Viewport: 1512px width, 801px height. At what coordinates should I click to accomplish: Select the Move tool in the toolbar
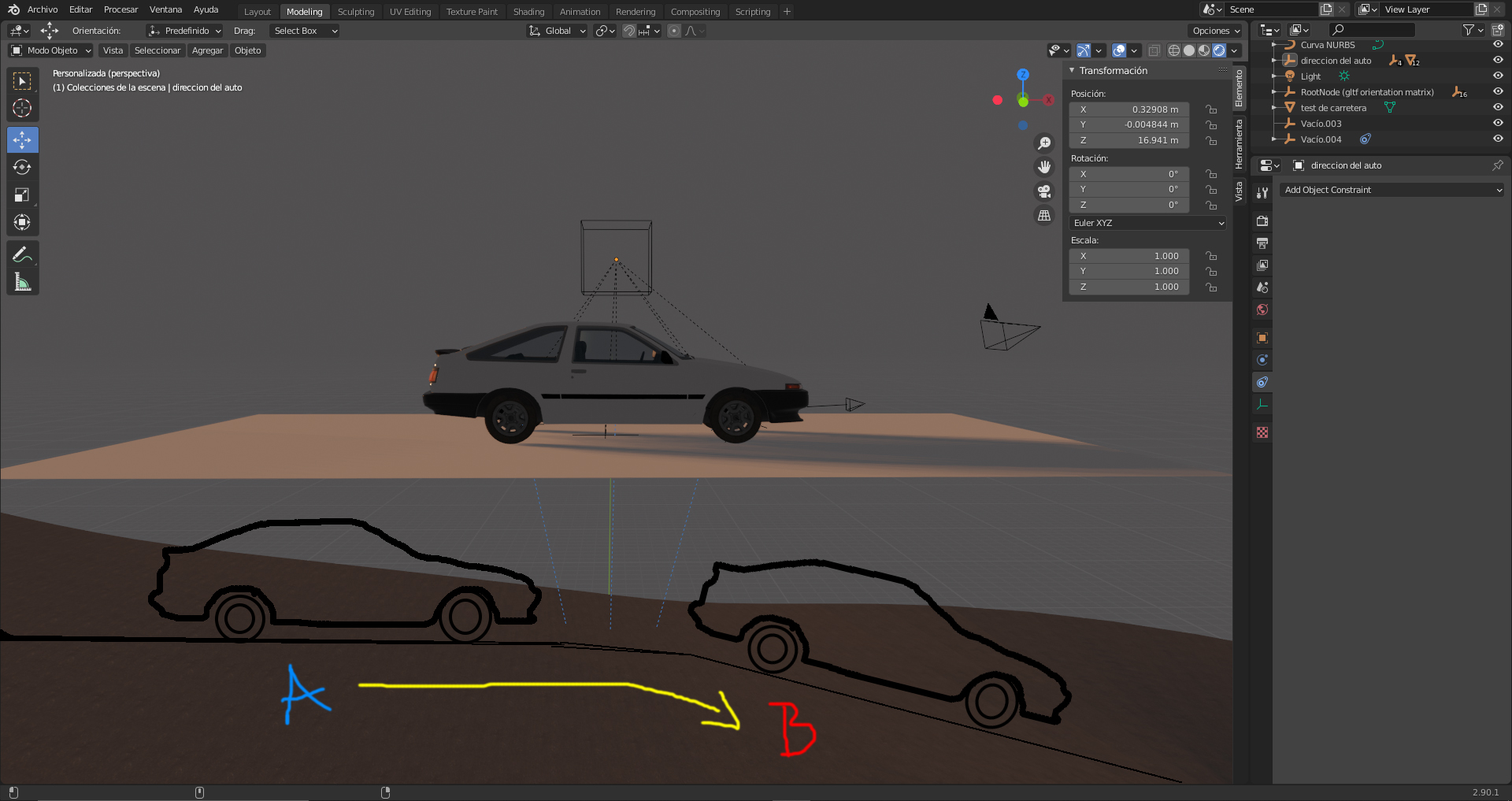pyautogui.click(x=22, y=140)
